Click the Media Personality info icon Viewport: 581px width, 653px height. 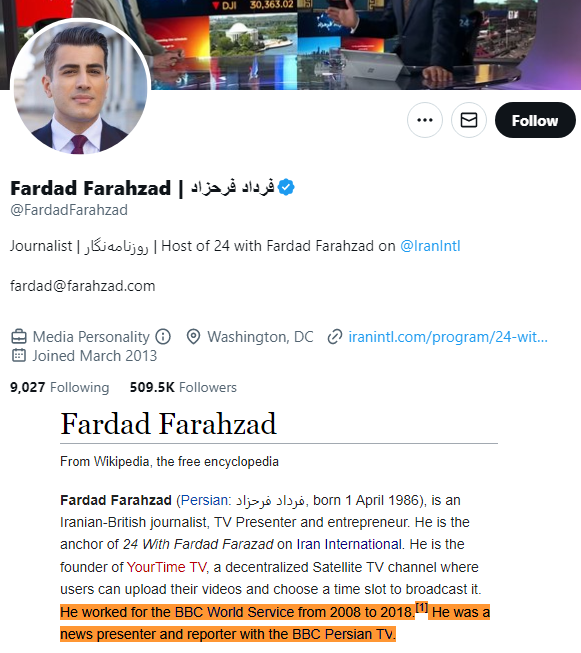pos(163,336)
